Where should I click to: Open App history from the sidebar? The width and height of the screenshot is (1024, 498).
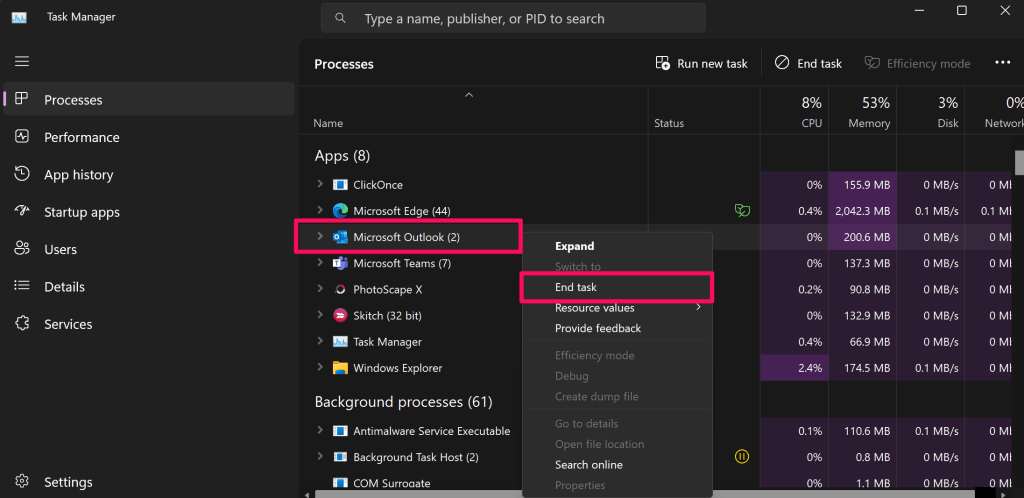coord(78,175)
